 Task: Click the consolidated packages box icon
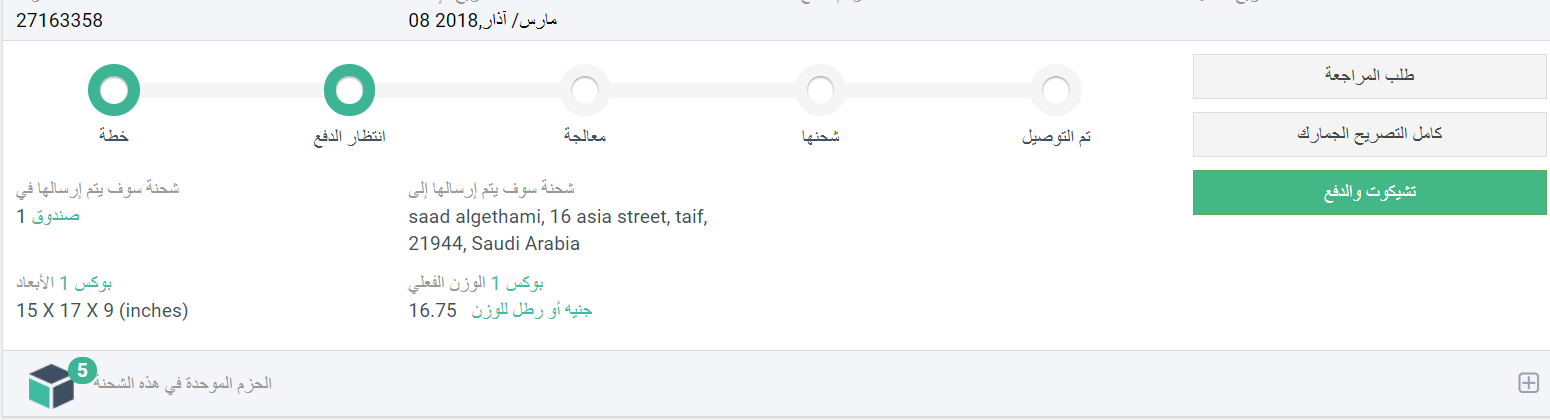[x=52, y=387]
